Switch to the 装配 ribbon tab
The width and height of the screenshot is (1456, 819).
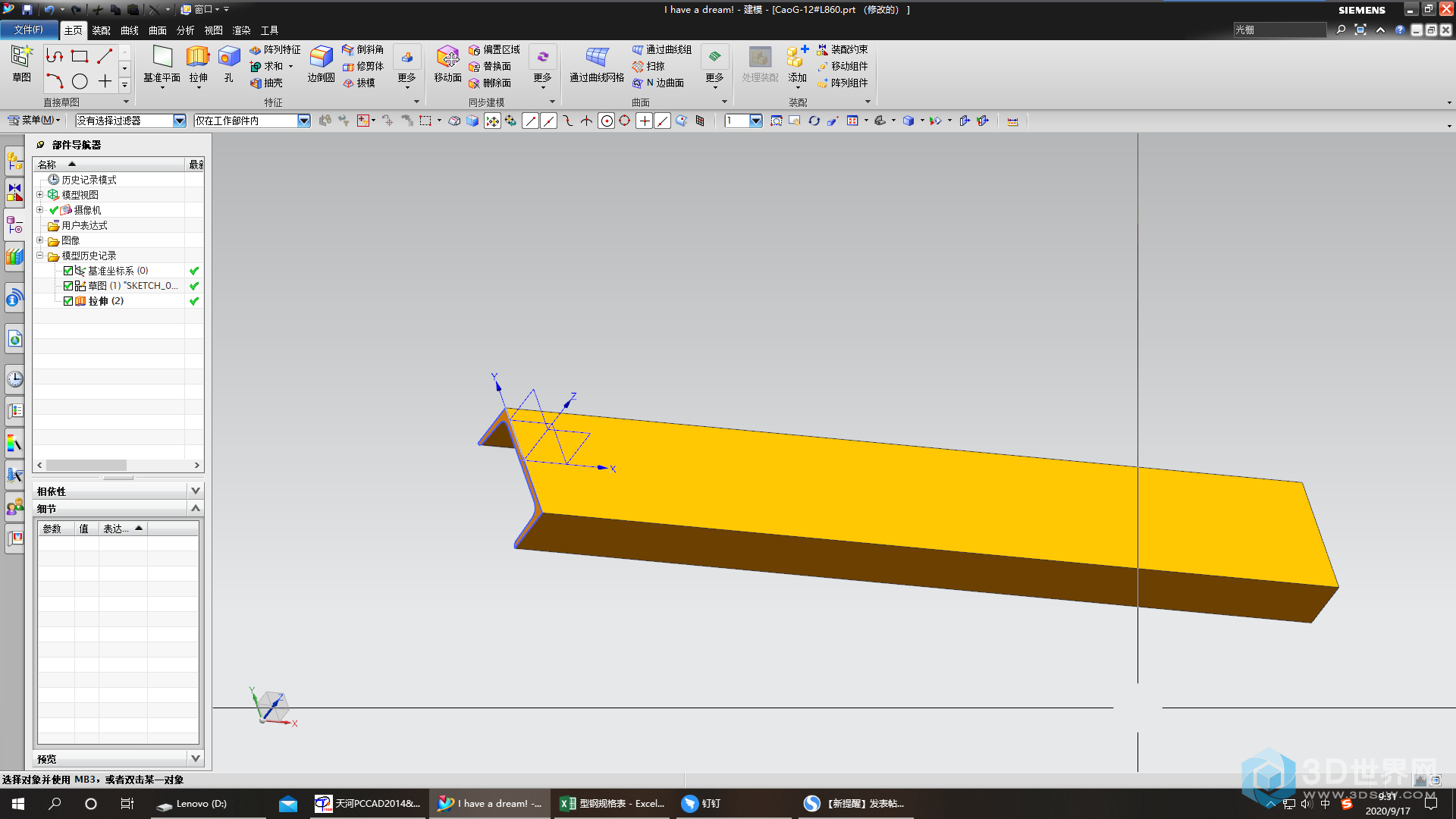pos(101,30)
